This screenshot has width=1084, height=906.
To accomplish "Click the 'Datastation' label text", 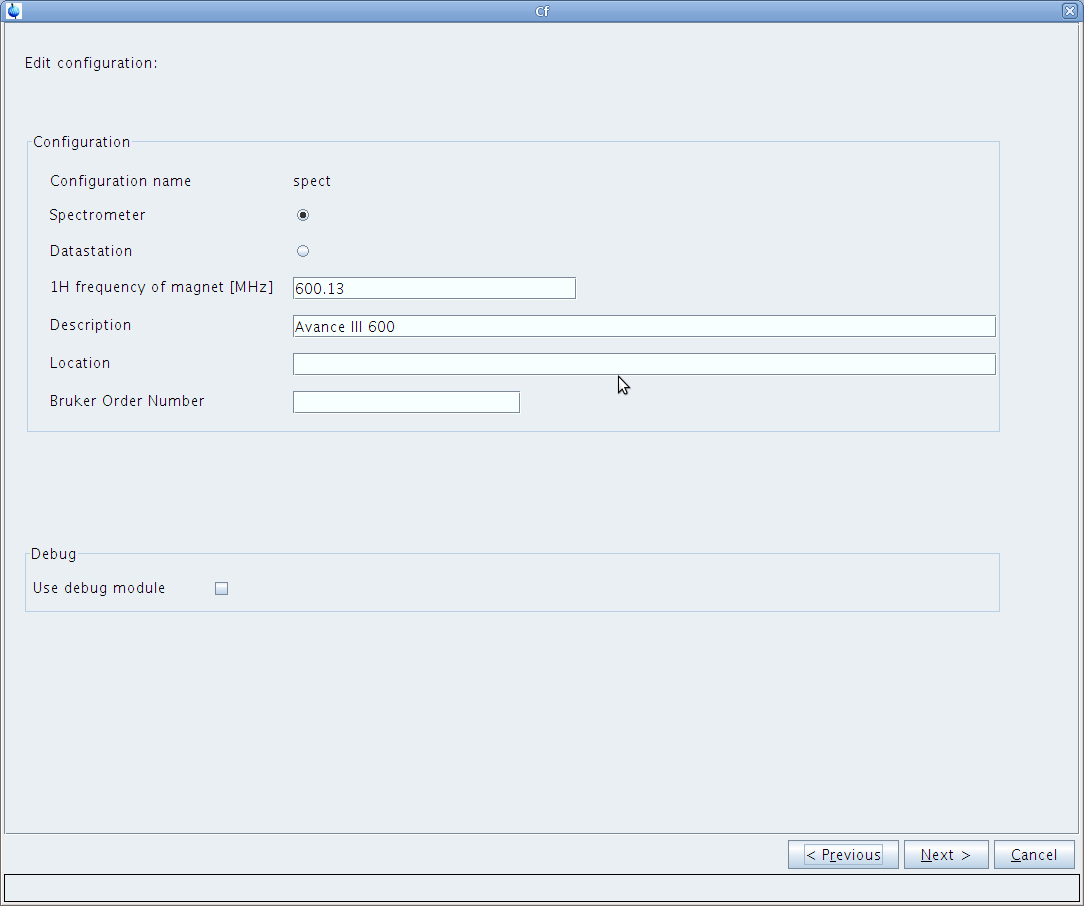I will click(91, 251).
